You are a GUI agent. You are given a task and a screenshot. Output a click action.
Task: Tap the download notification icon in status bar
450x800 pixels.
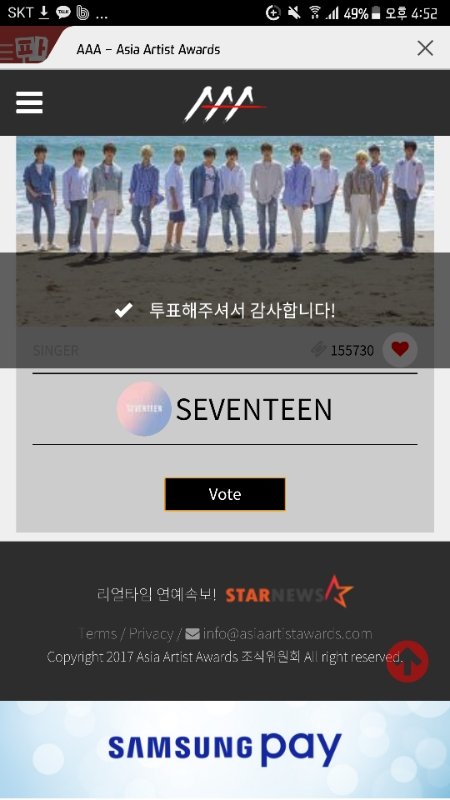[x=44, y=13]
